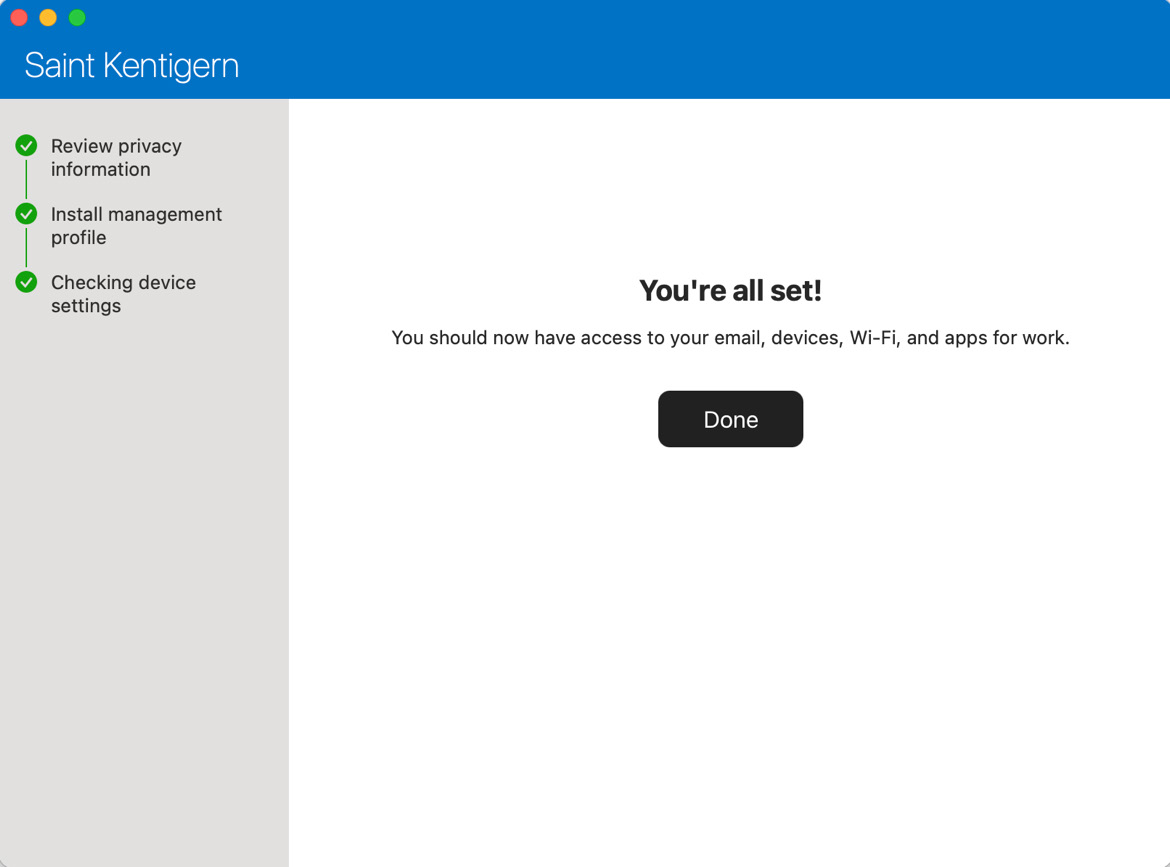Click the Done button

[x=730, y=419]
